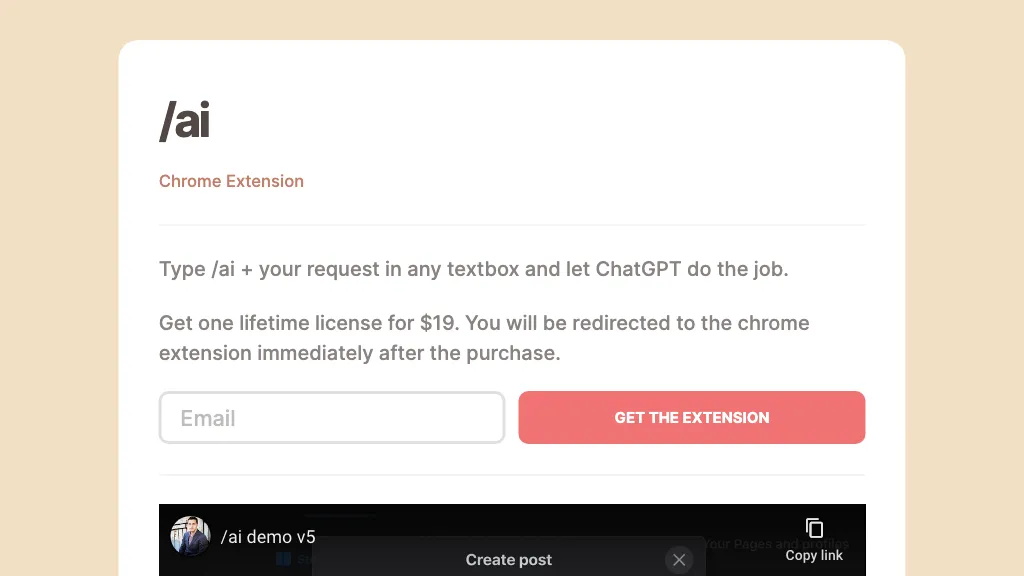
Task: Click the 'Your Pages and profiles' text in video
Action: [777, 544]
